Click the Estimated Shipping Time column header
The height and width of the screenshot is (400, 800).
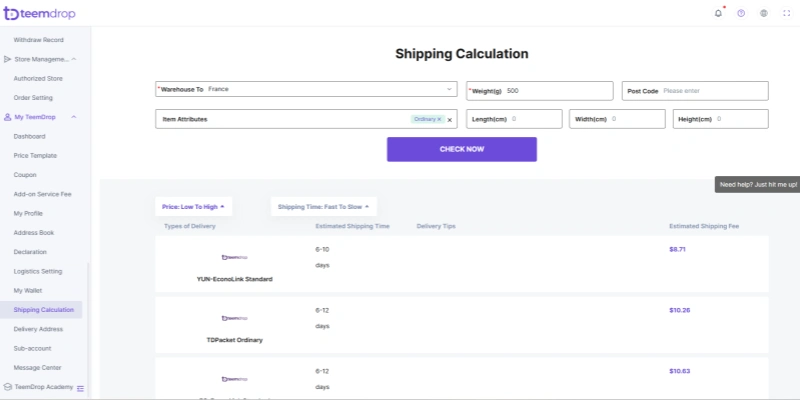(x=353, y=226)
